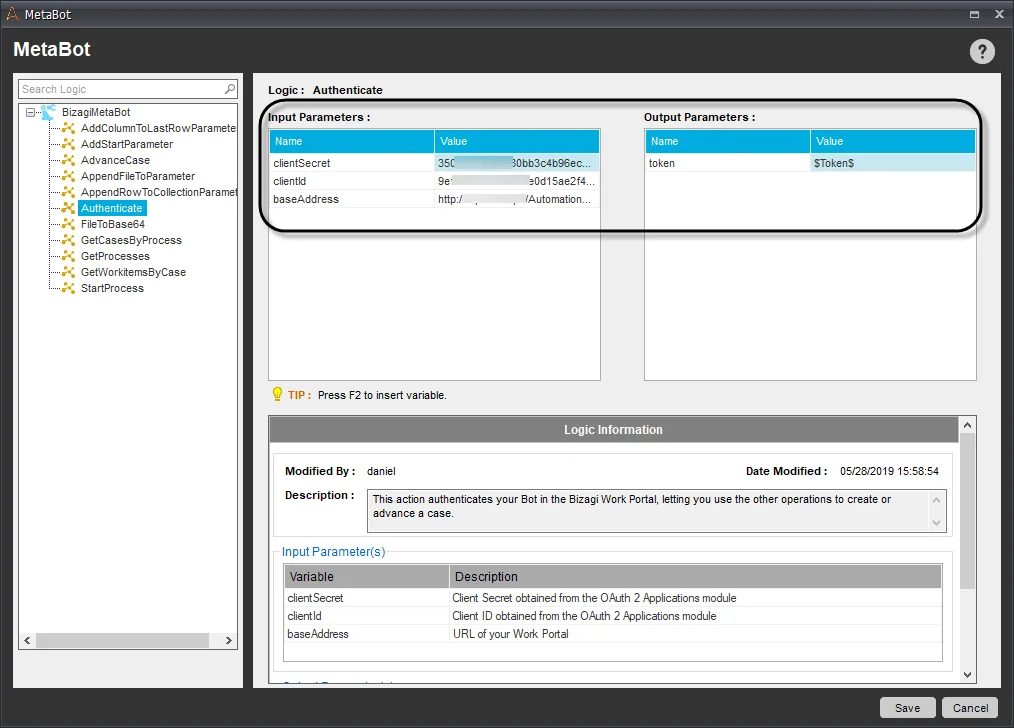Click the icon beside FileToBase64
The width and height of the screenshot is (1014, 728).
click(68, 224)
